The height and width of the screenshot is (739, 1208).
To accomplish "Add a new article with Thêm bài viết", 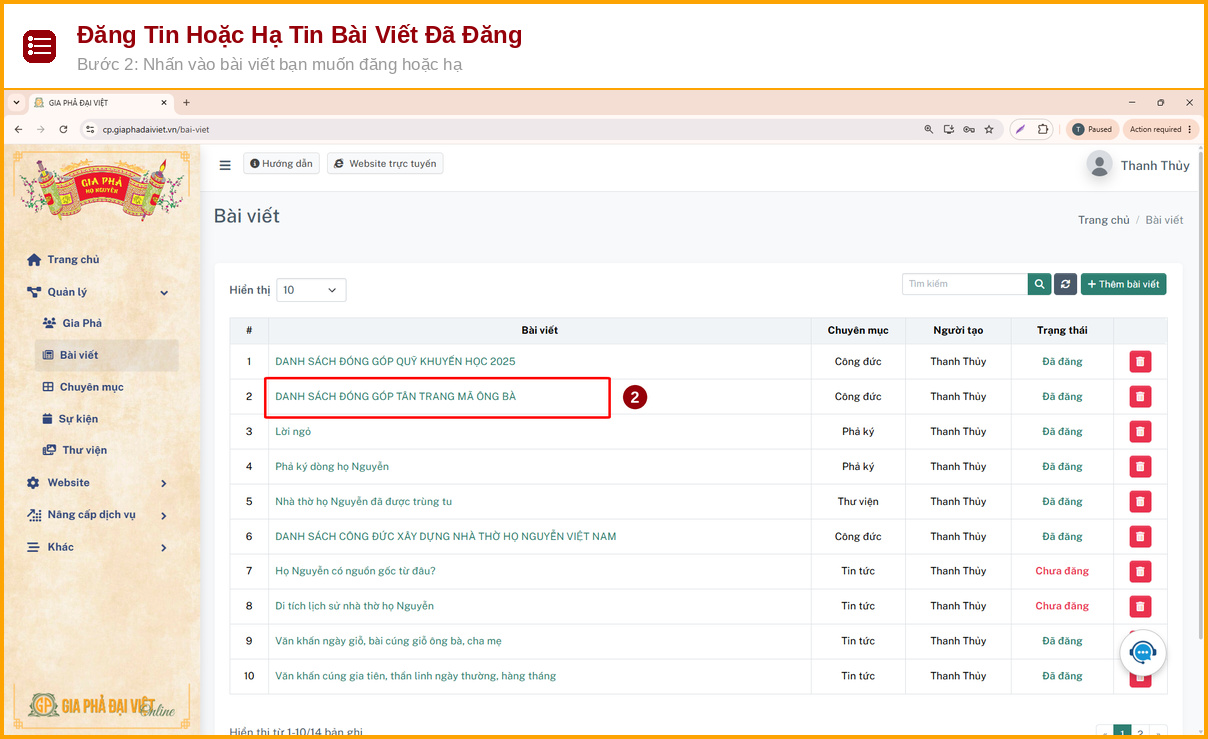I will 1123,284.
